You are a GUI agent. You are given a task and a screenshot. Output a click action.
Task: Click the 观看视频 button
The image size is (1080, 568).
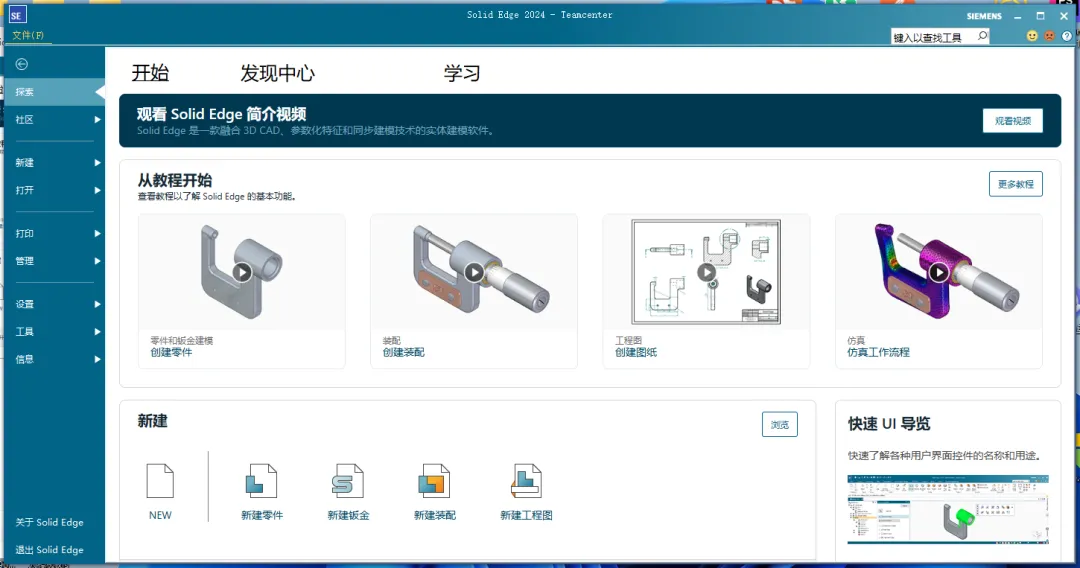coord(1012,120)
